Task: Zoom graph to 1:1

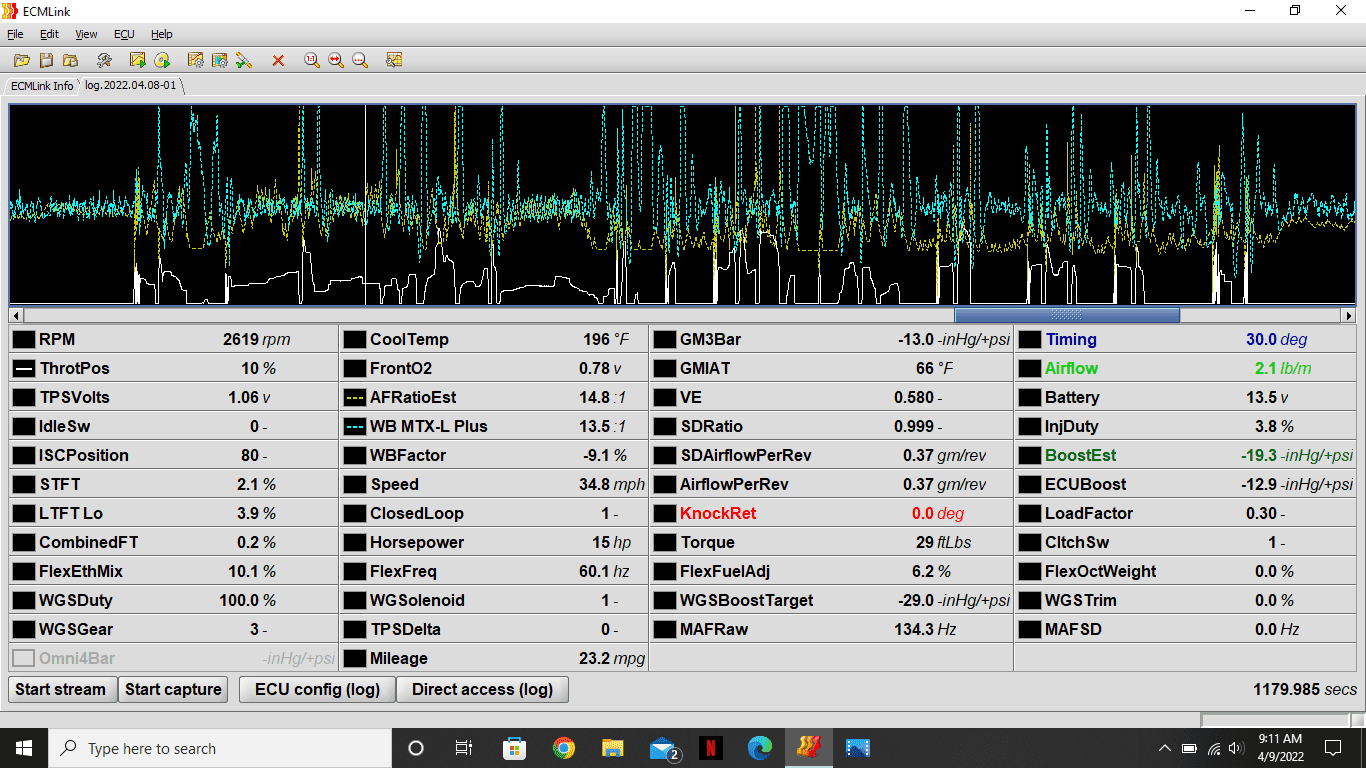Action: tap(312, 61)
